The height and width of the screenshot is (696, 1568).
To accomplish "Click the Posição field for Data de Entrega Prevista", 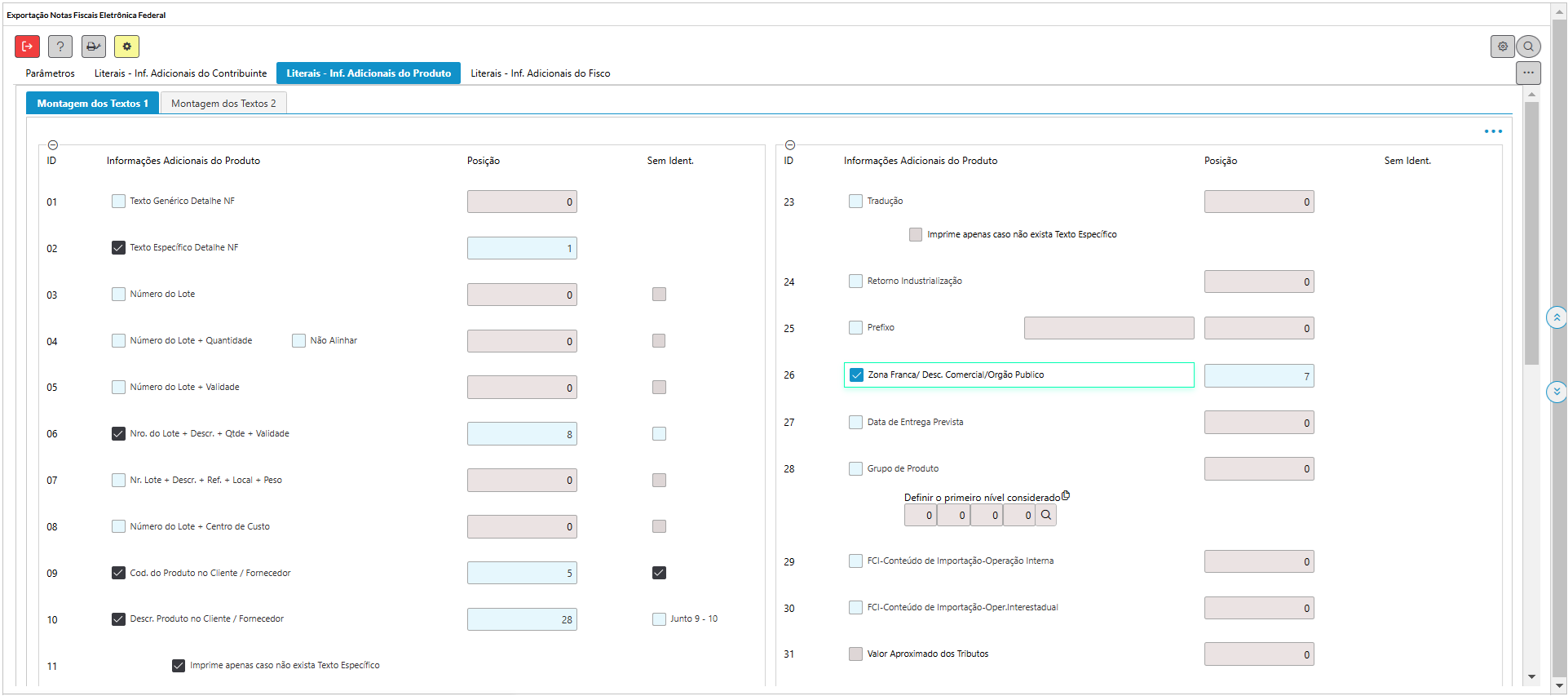I will tap(1258, 423).
